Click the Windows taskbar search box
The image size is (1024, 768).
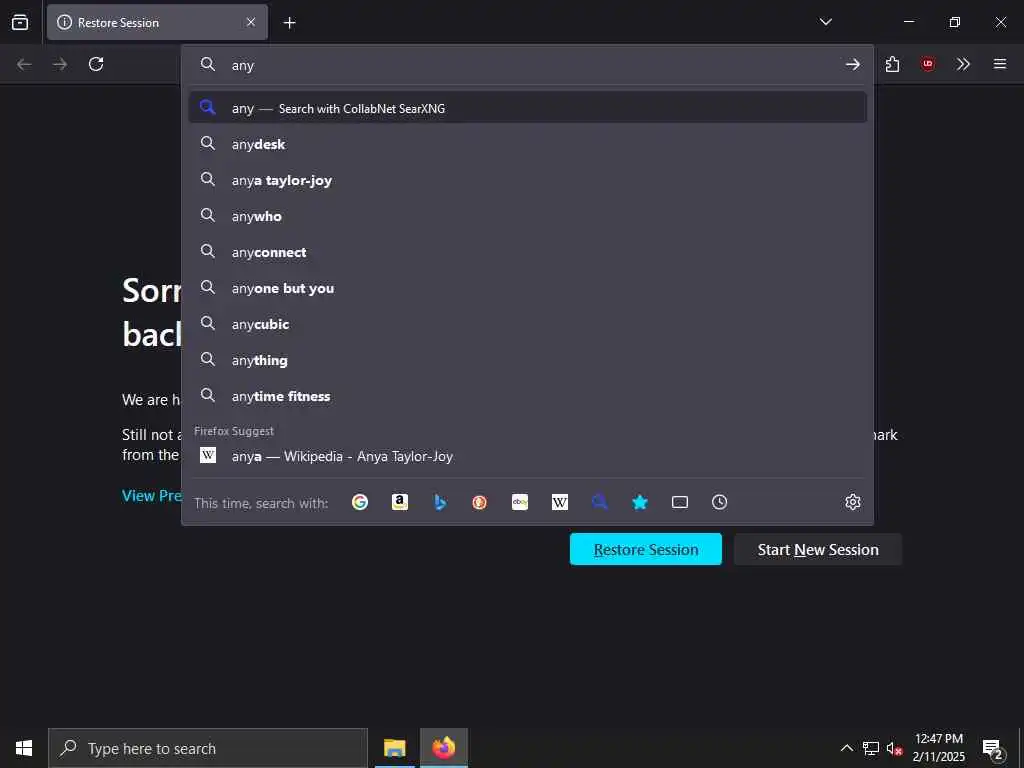[x=208, y=748]
